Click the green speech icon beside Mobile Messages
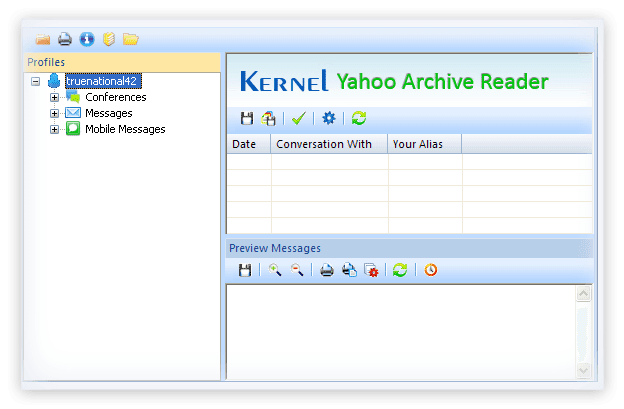 point(73,129)
